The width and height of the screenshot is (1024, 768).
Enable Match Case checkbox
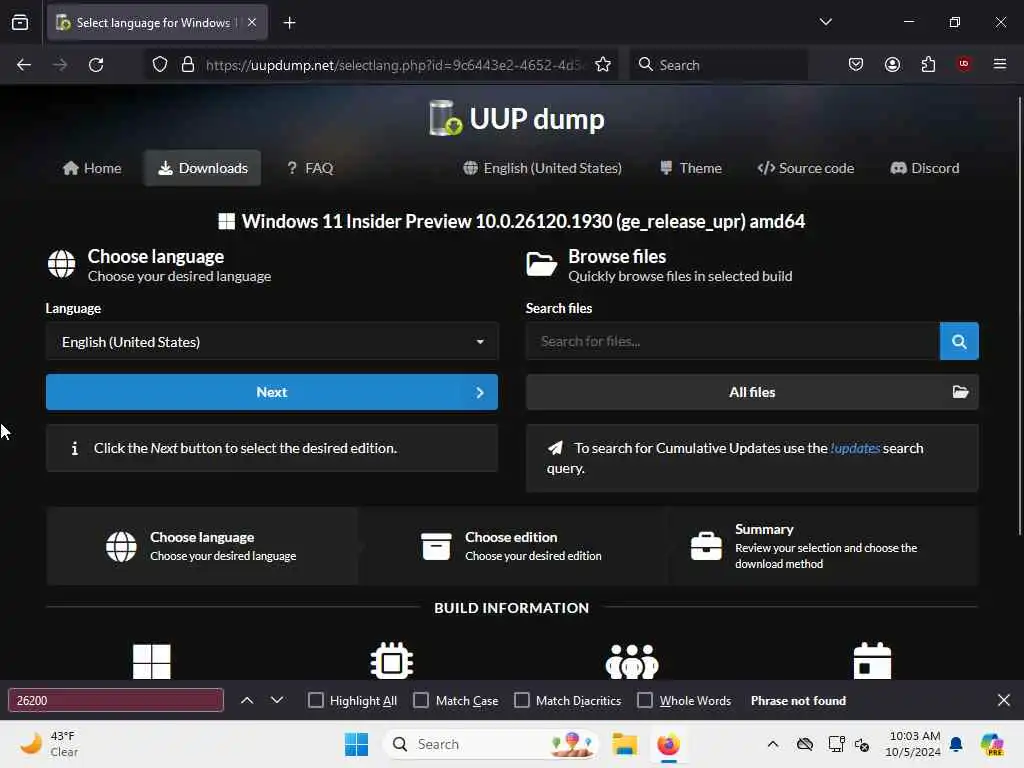(x=421, y=701)
